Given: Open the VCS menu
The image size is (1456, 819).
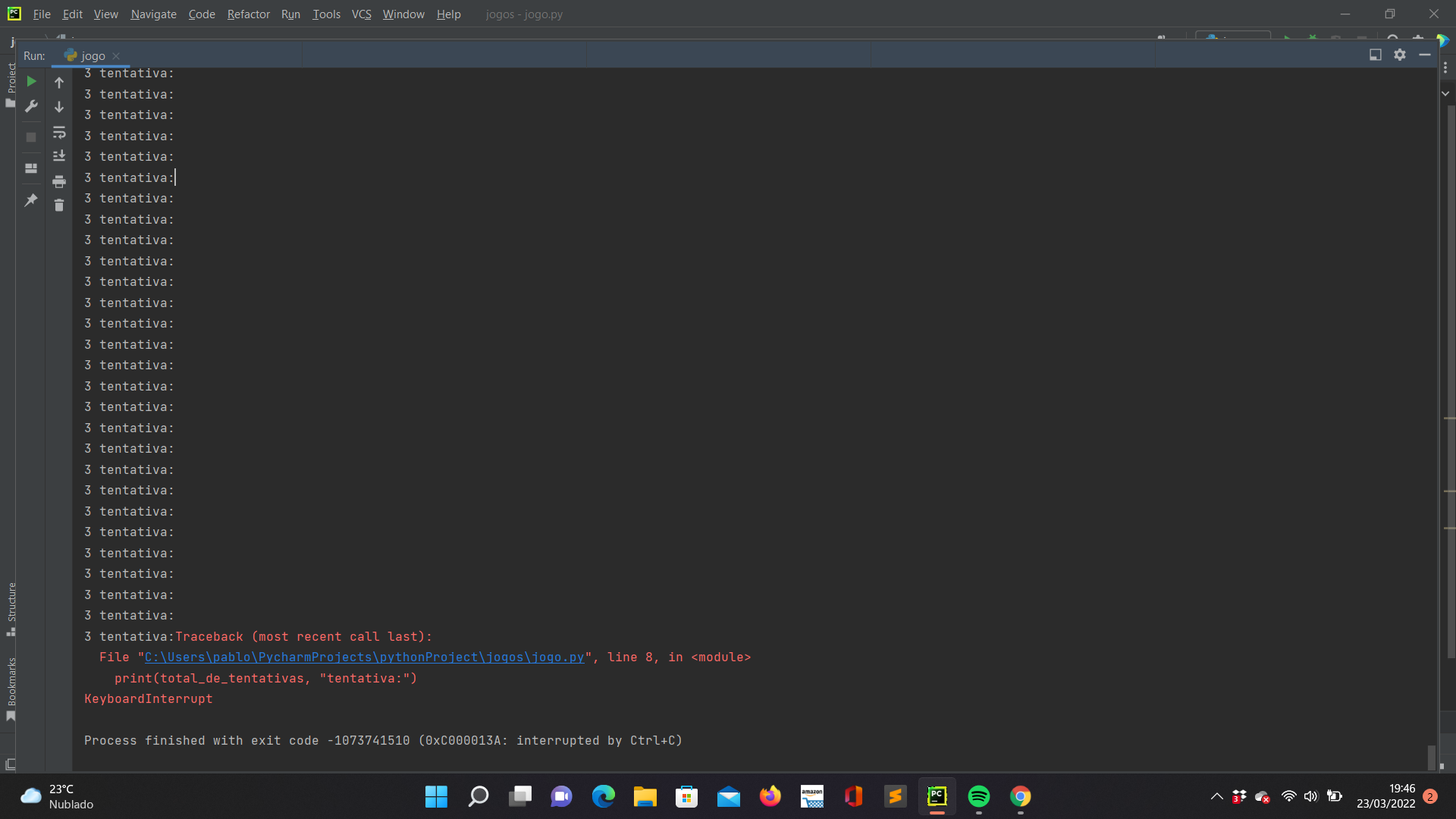Looking at the screenshot, I should 362,14.
